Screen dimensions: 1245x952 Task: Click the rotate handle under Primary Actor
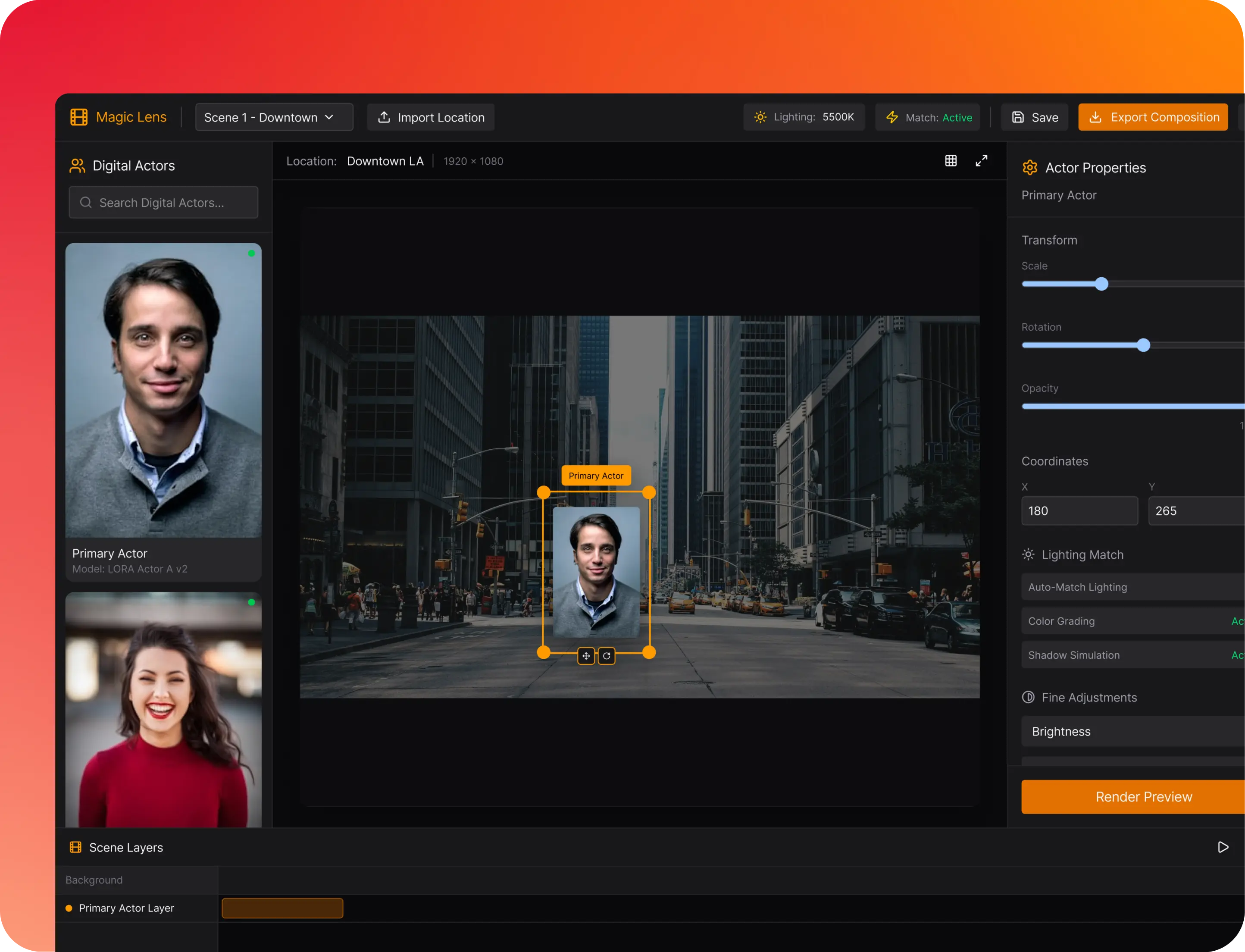(x=607, y=656)
